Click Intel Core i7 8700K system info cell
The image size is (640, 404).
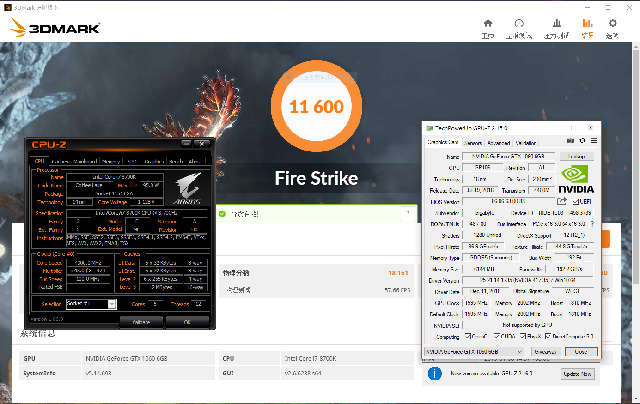click(347, 358)
